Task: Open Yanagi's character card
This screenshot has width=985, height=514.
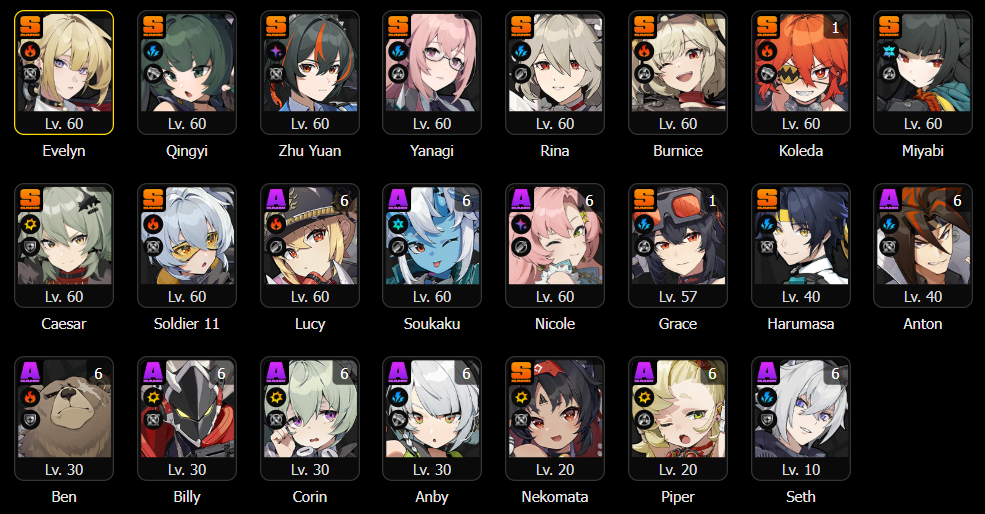Action: tap(432, 72)
